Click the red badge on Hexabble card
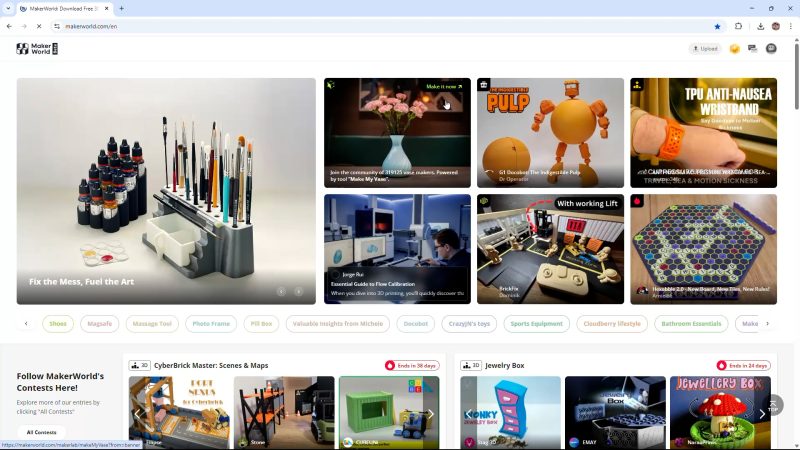Viewport: 800px width, 450px height. coord(637,201)
